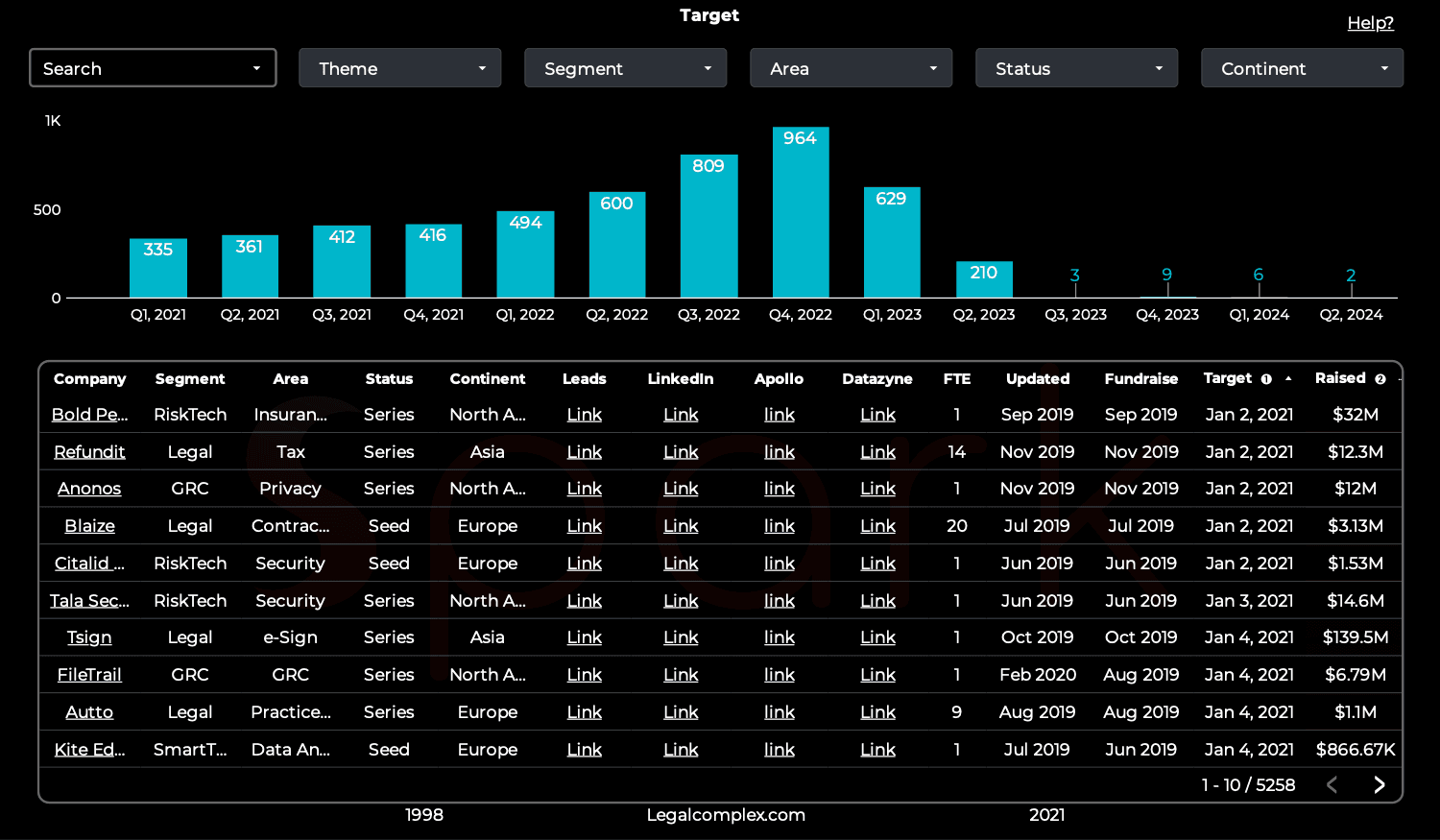The width and height of the screenshot is (1440, 840).
Task: Expand the Theme filter dropdown
Action: click(x=399, y=68)
